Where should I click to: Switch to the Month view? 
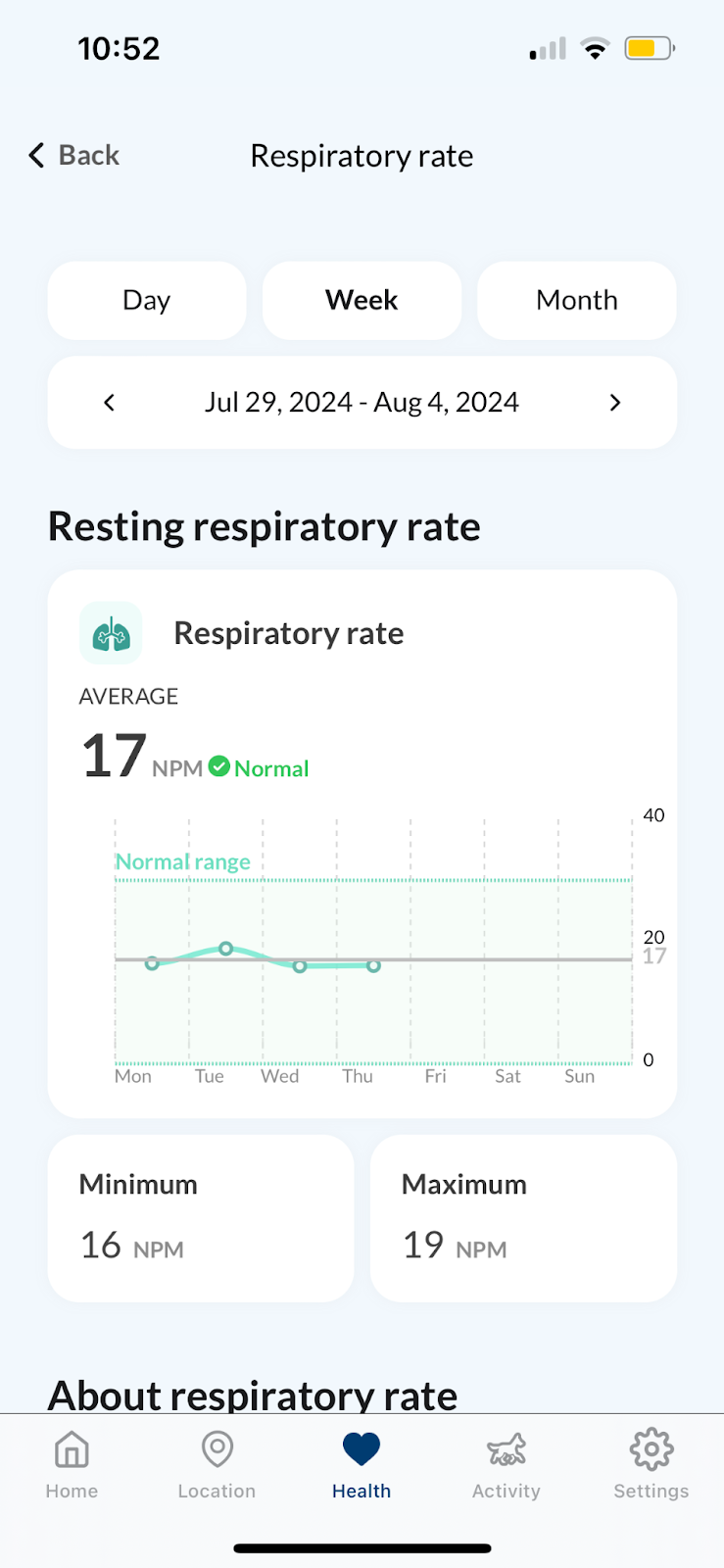coord(577,300)
